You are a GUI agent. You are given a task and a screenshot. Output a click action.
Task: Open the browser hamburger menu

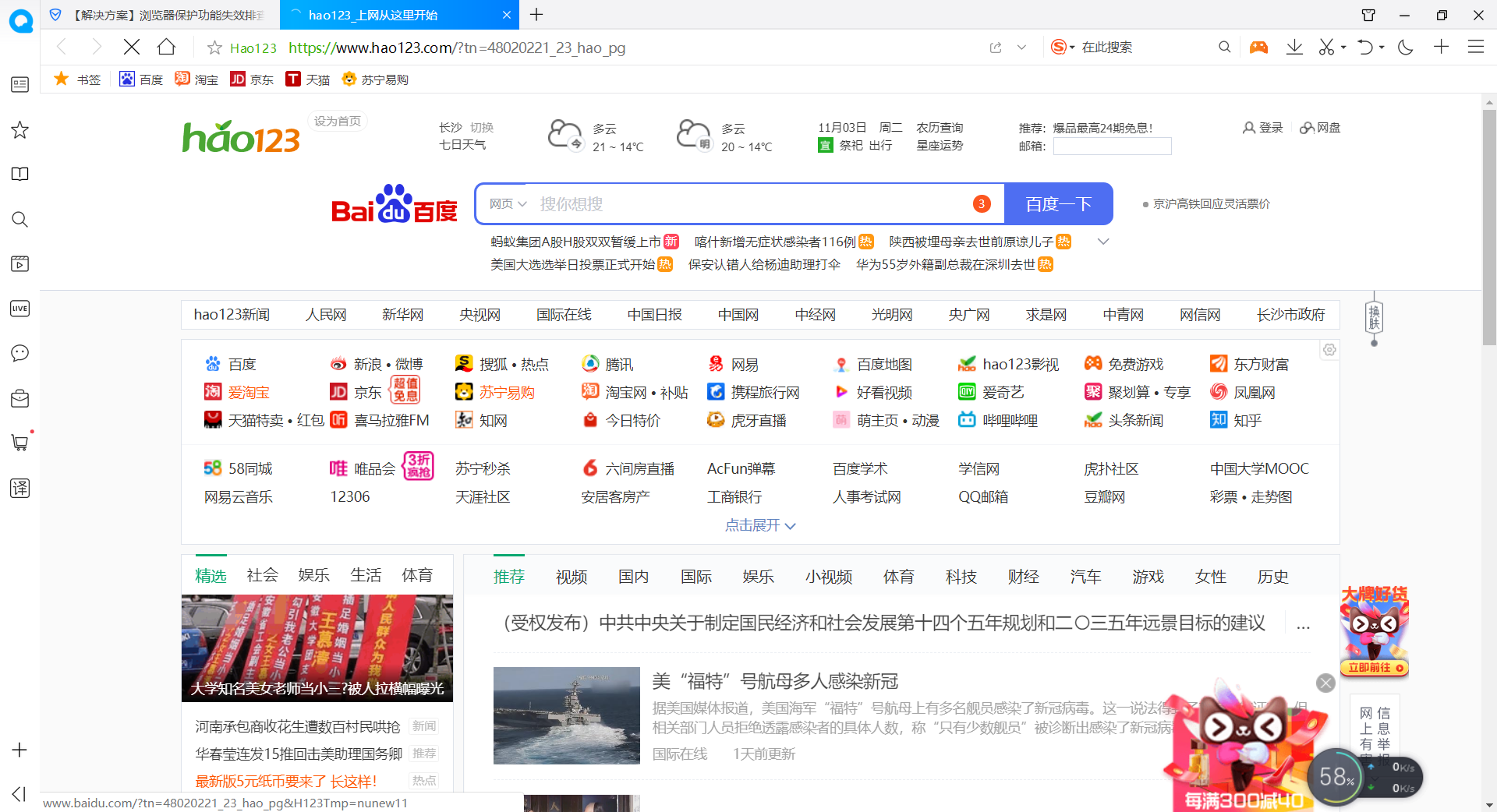(1476, 48)
